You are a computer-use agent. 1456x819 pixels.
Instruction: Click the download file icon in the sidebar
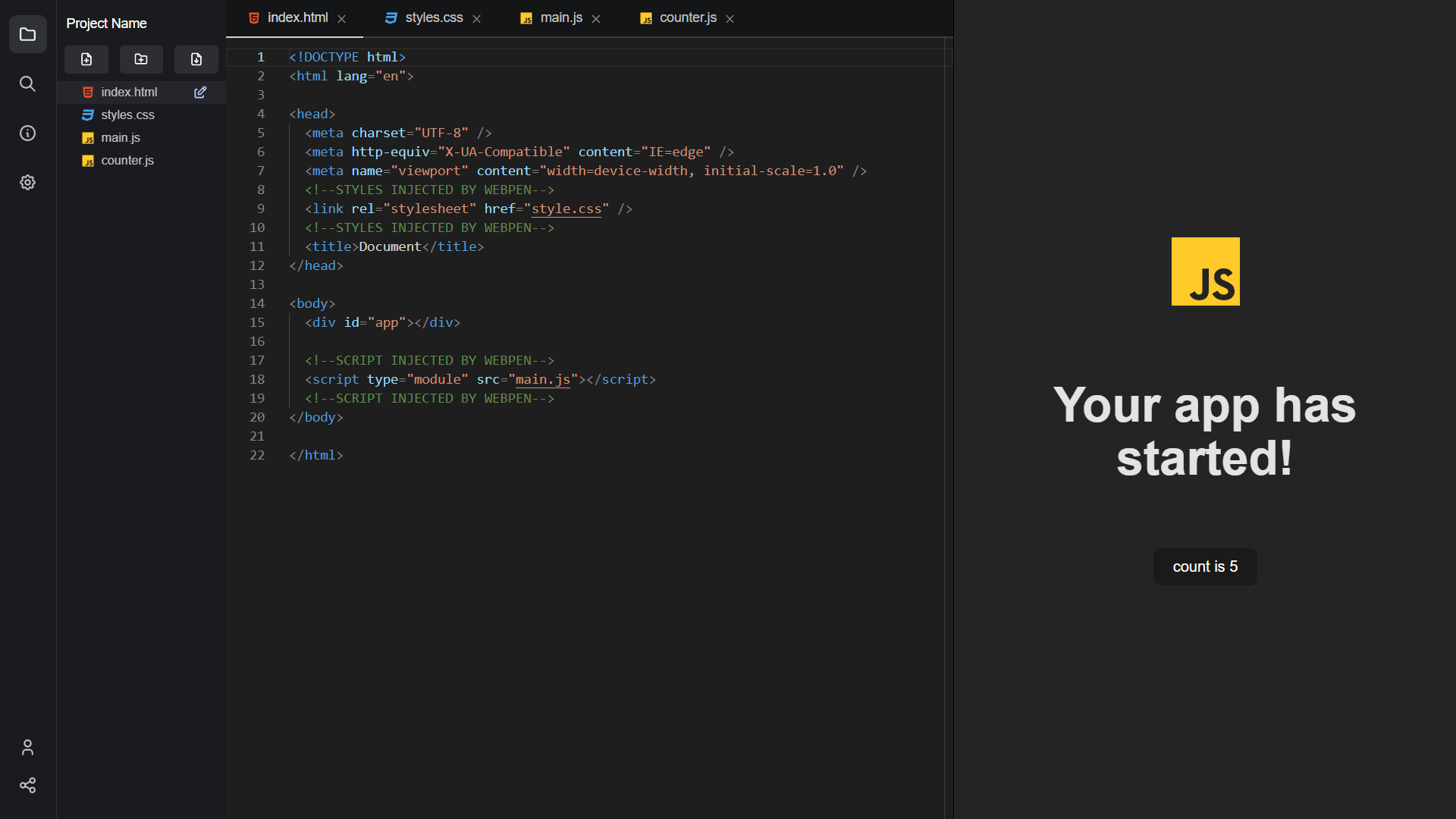(196, 59)
